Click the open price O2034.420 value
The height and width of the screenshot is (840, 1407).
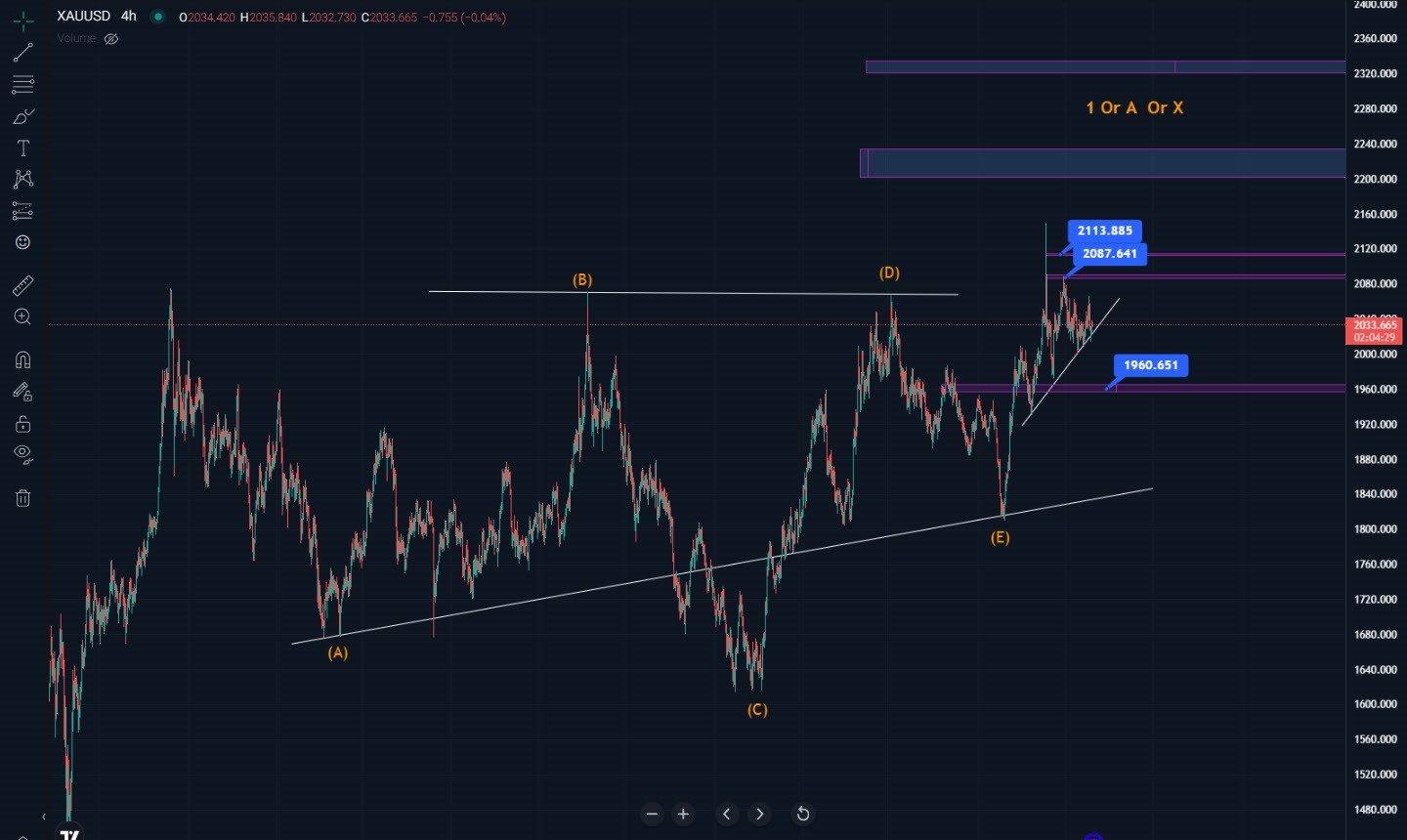pyautogui.click(x=207, y=18)
